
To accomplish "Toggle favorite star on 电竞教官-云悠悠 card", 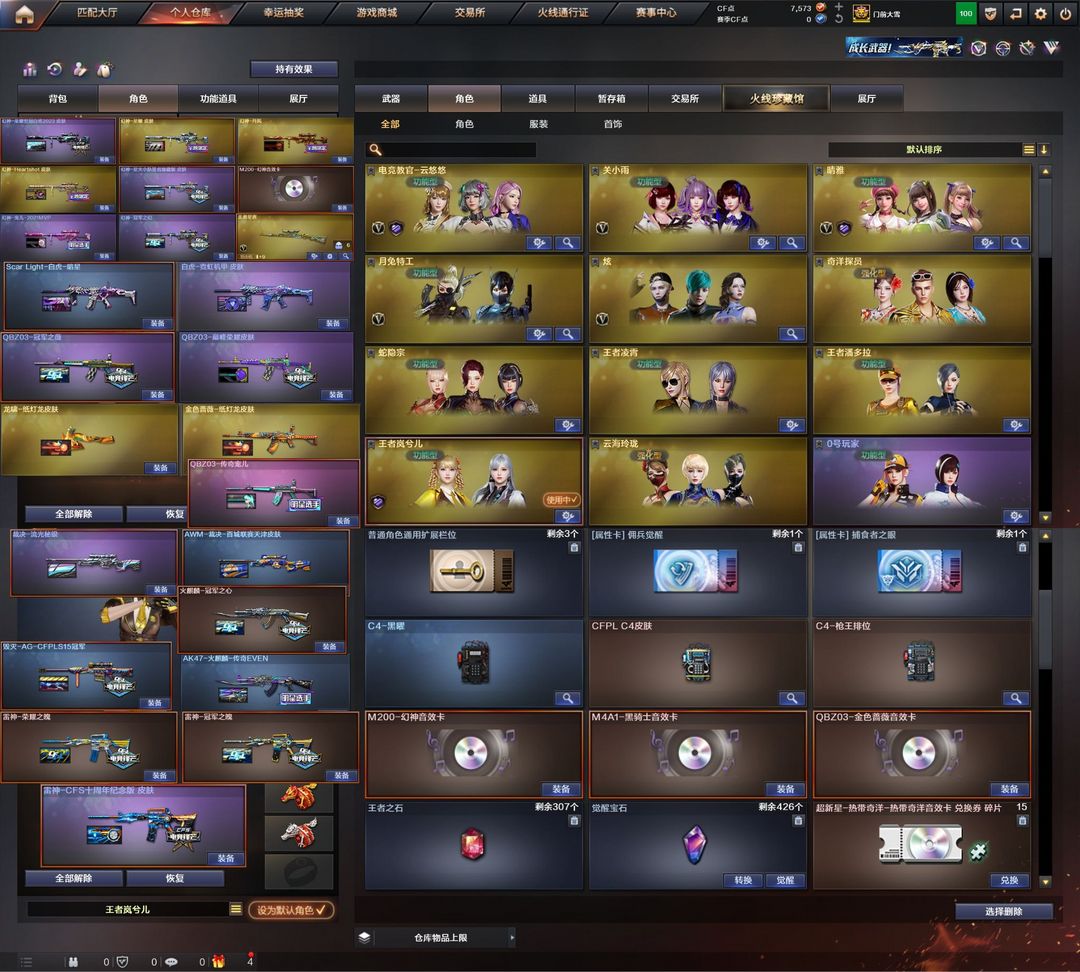I will click(x=371, y=170).
